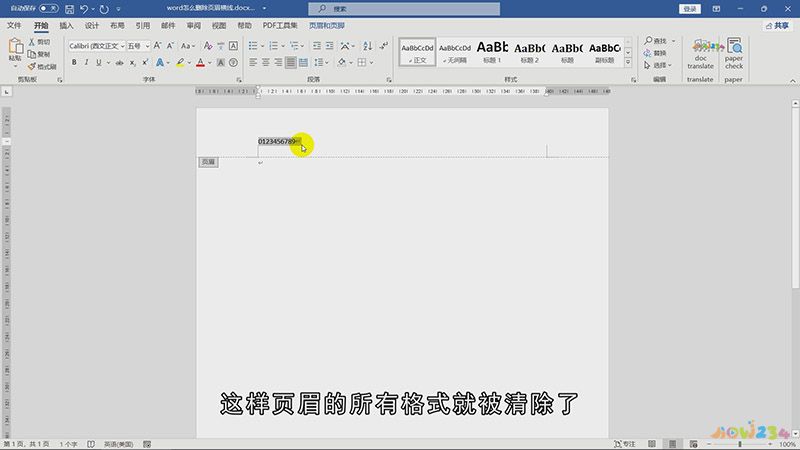This screenshot has height=450, width=800.
Task: Toggle Italic formatting
Action: coord(86,62)
